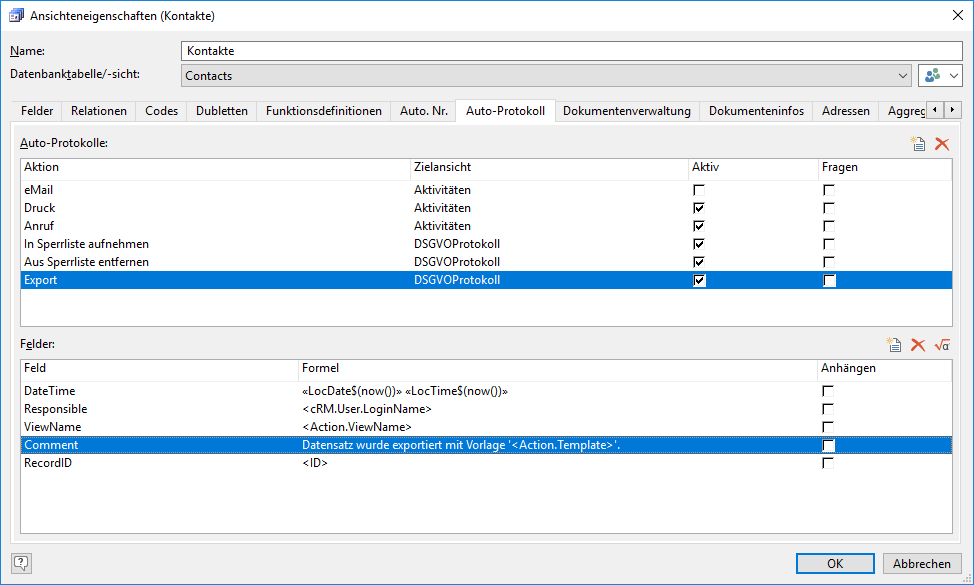This screenshot has width=974, height=585.
Task: Click into the Name field containing Kontakte
Action: point(570,51)
